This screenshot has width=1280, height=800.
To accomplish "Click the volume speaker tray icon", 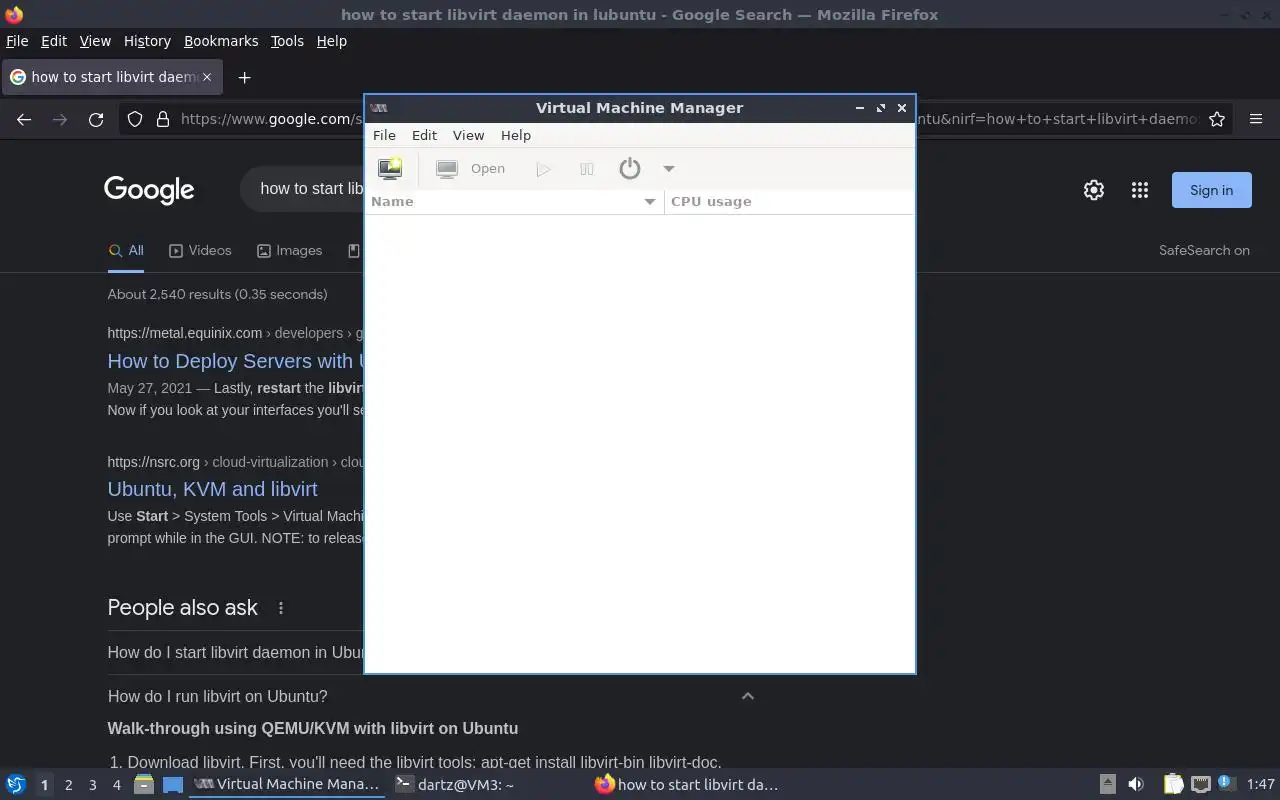I will click(x=1136, y=785).
